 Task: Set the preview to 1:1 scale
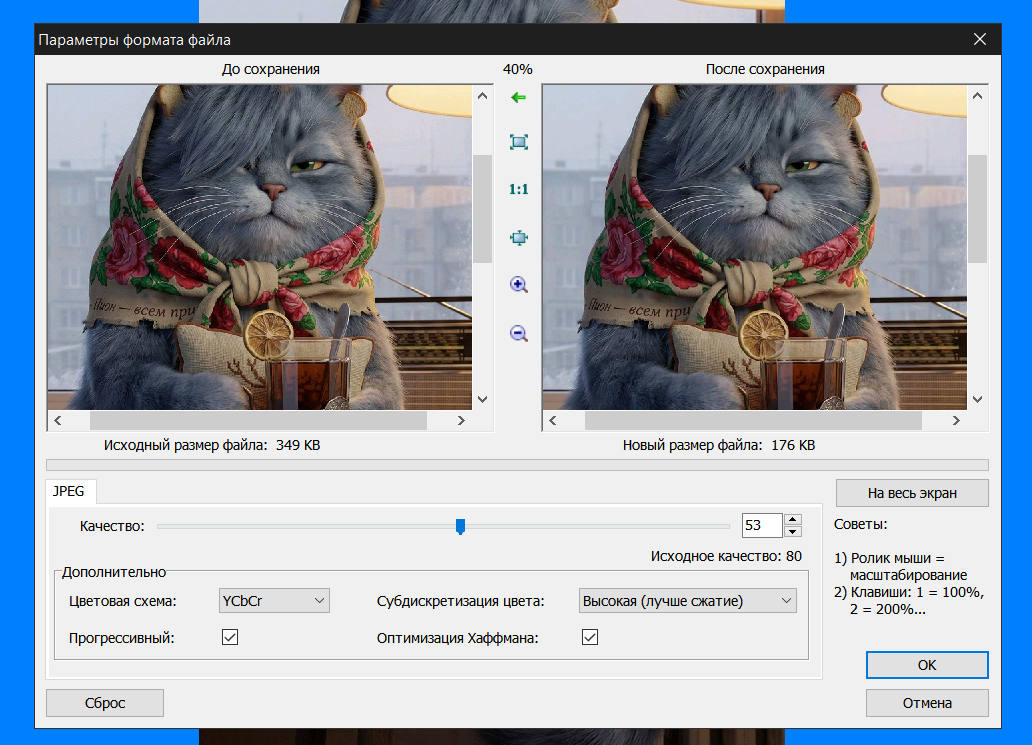pyautogui.click(x=519, y=190)
